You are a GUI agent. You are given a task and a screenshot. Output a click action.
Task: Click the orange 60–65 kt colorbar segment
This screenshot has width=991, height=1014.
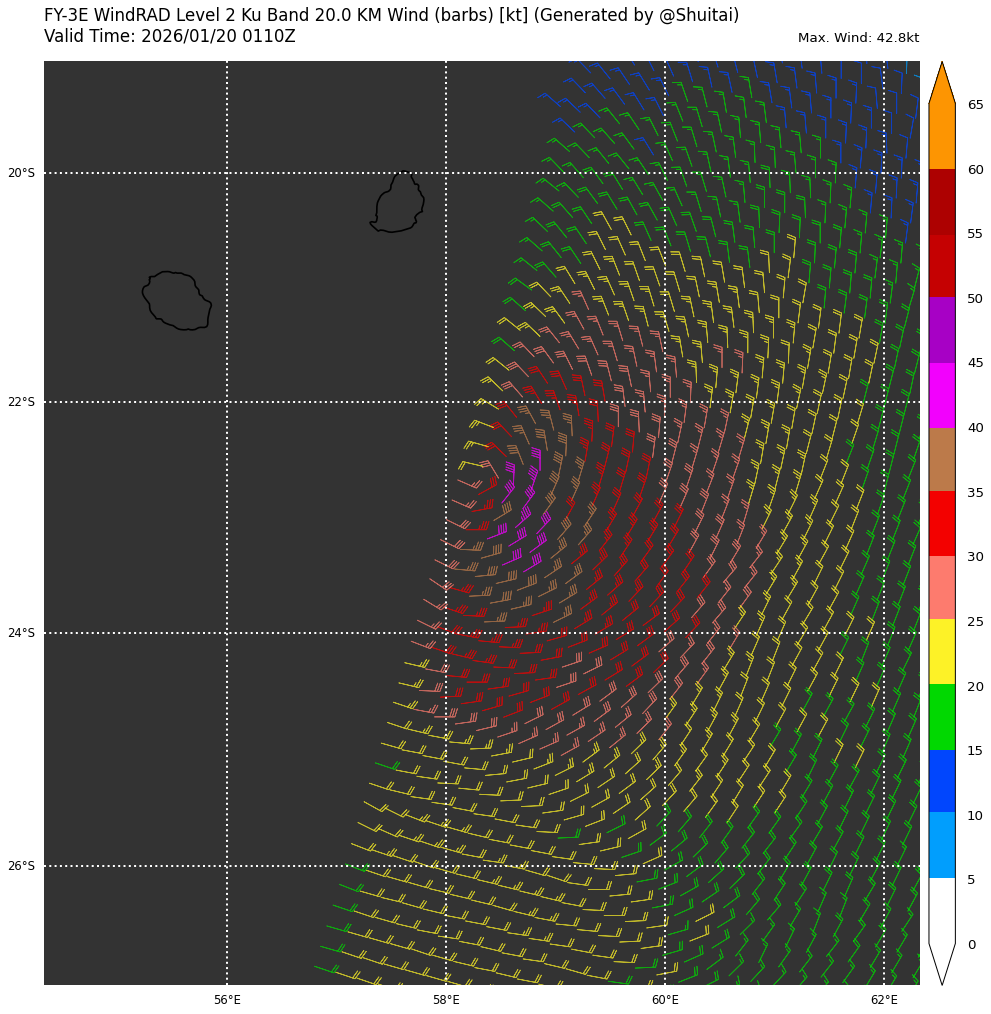tap(941, 136)
